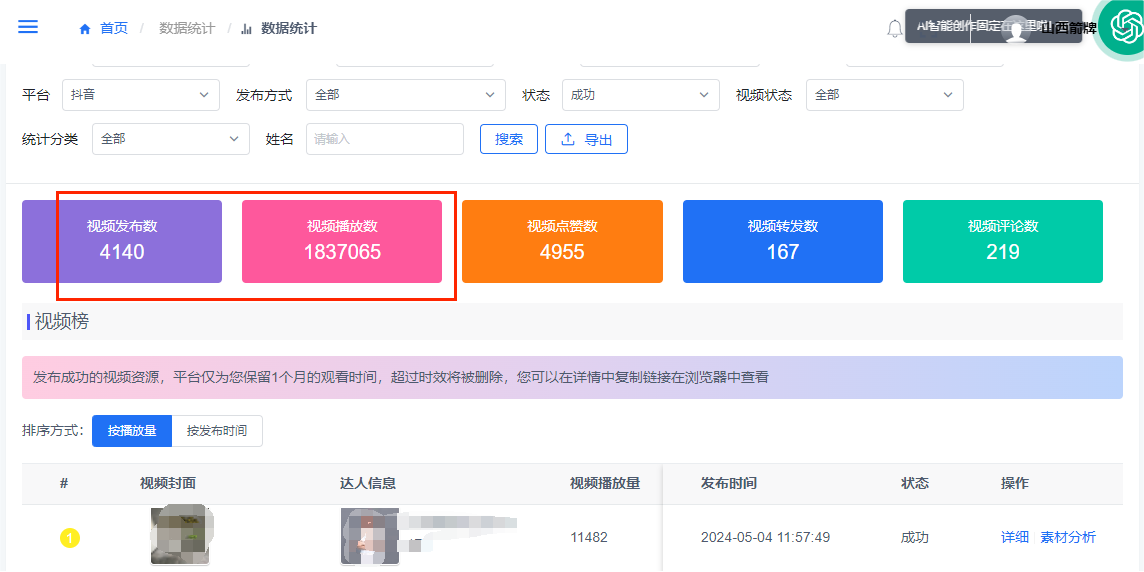Image resolution: width=1144 pixels, height=572 pixels.
Task: Sort by 按发布时间
Action: [217, 430]
